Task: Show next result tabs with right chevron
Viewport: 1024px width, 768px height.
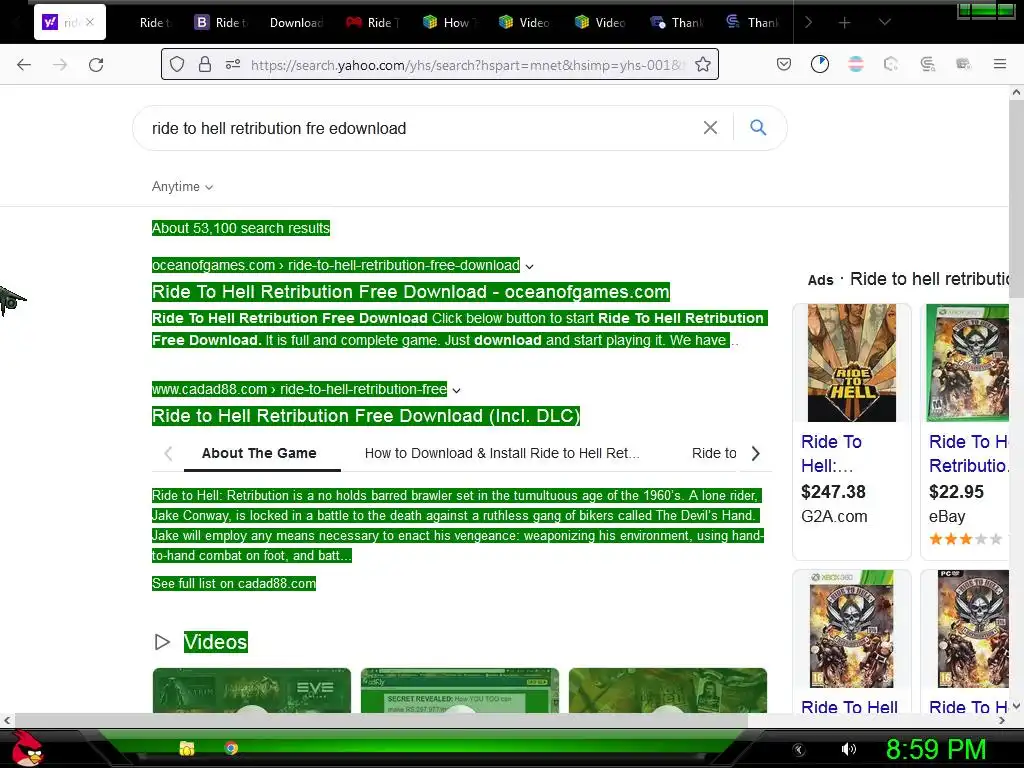Action: (756, 453)
